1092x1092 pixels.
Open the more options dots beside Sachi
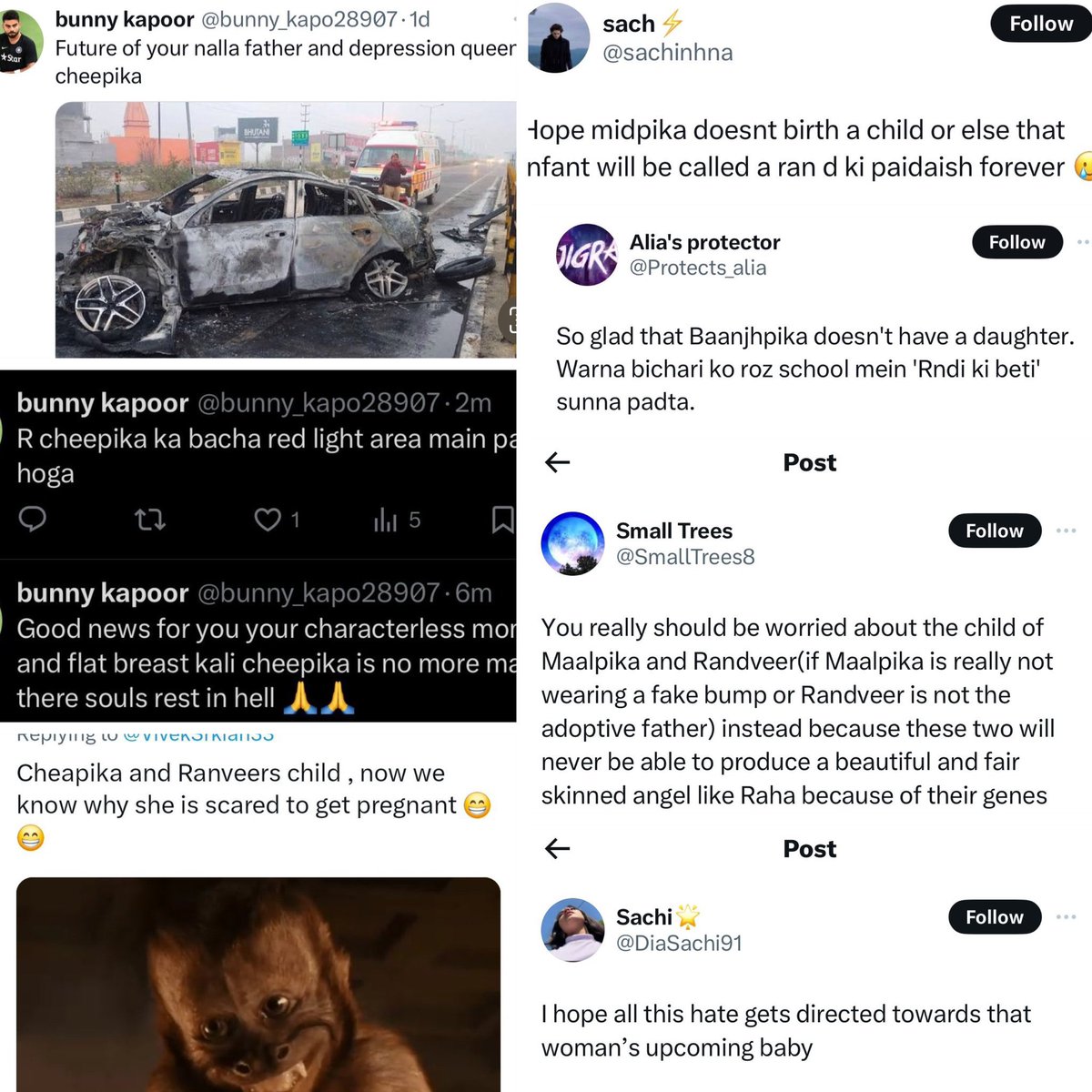coord(1067,916)
